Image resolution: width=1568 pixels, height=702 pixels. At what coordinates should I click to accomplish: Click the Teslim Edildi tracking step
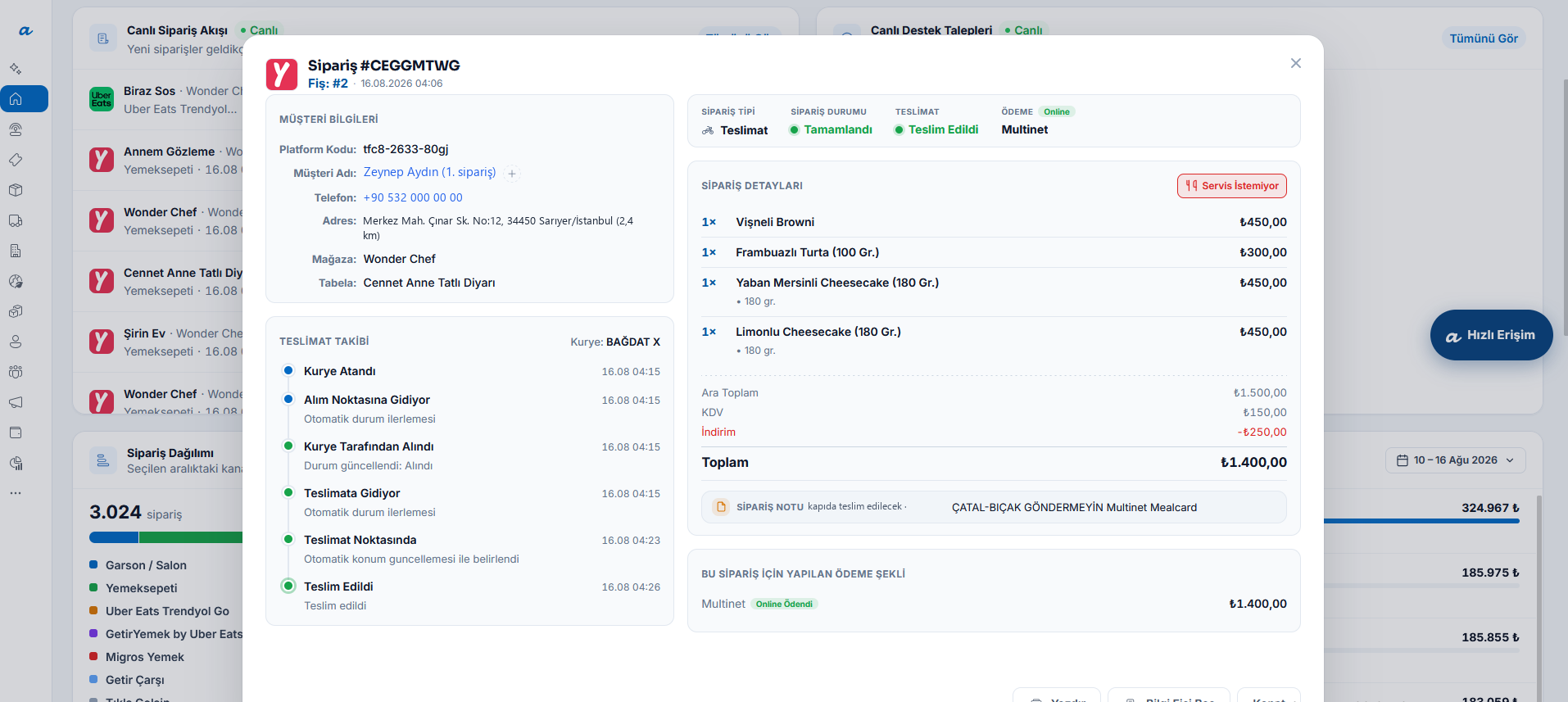coord(469,596)
